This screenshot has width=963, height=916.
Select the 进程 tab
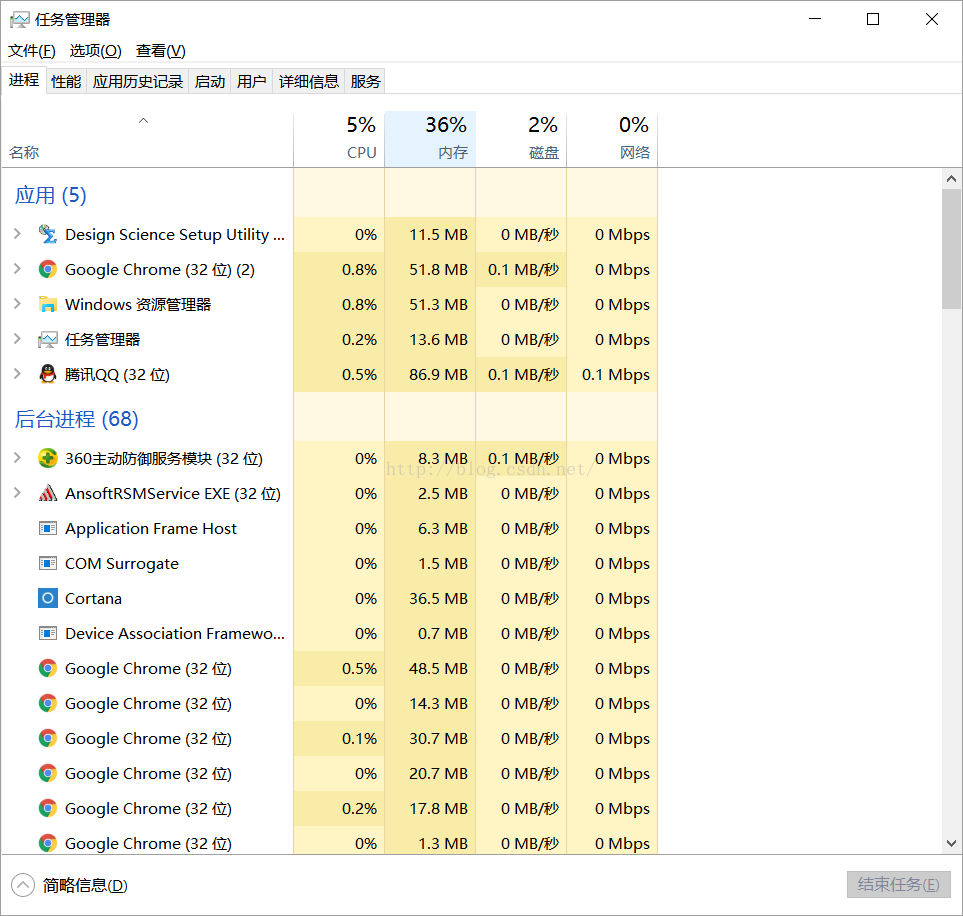click(24, 80)
